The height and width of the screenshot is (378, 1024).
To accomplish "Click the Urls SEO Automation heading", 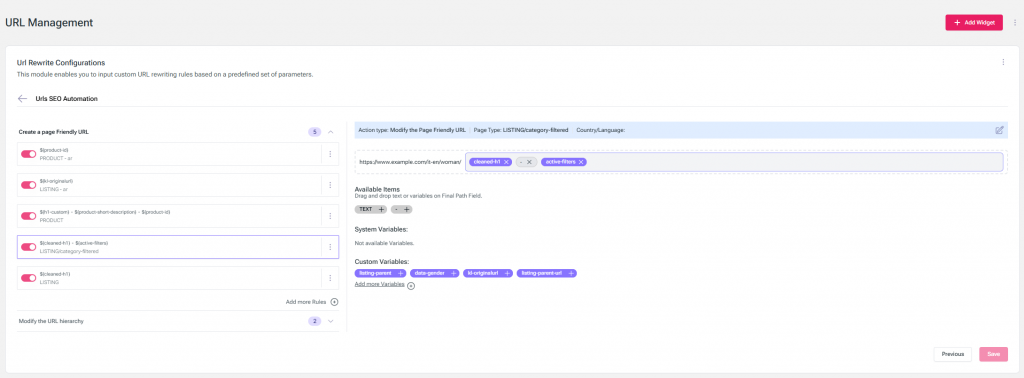I will (x=67, y=99).
